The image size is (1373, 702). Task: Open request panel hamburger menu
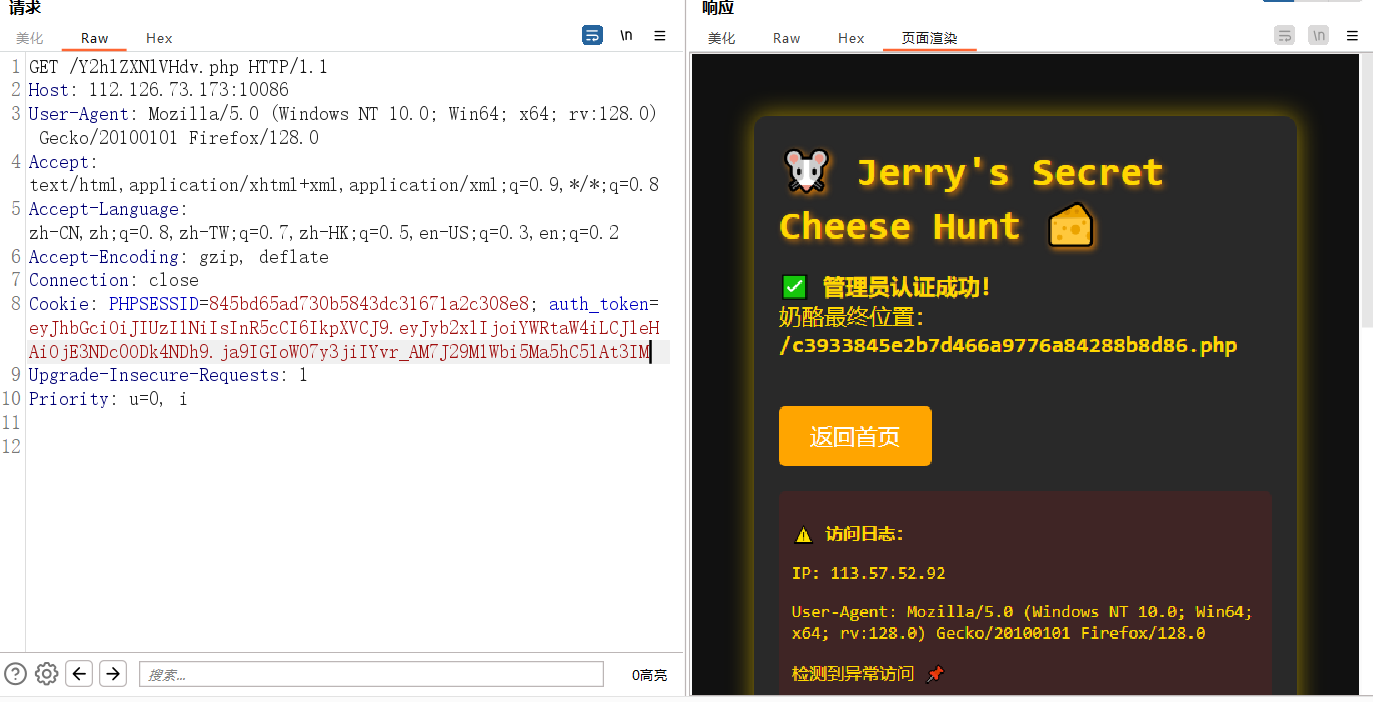point(660,35)
